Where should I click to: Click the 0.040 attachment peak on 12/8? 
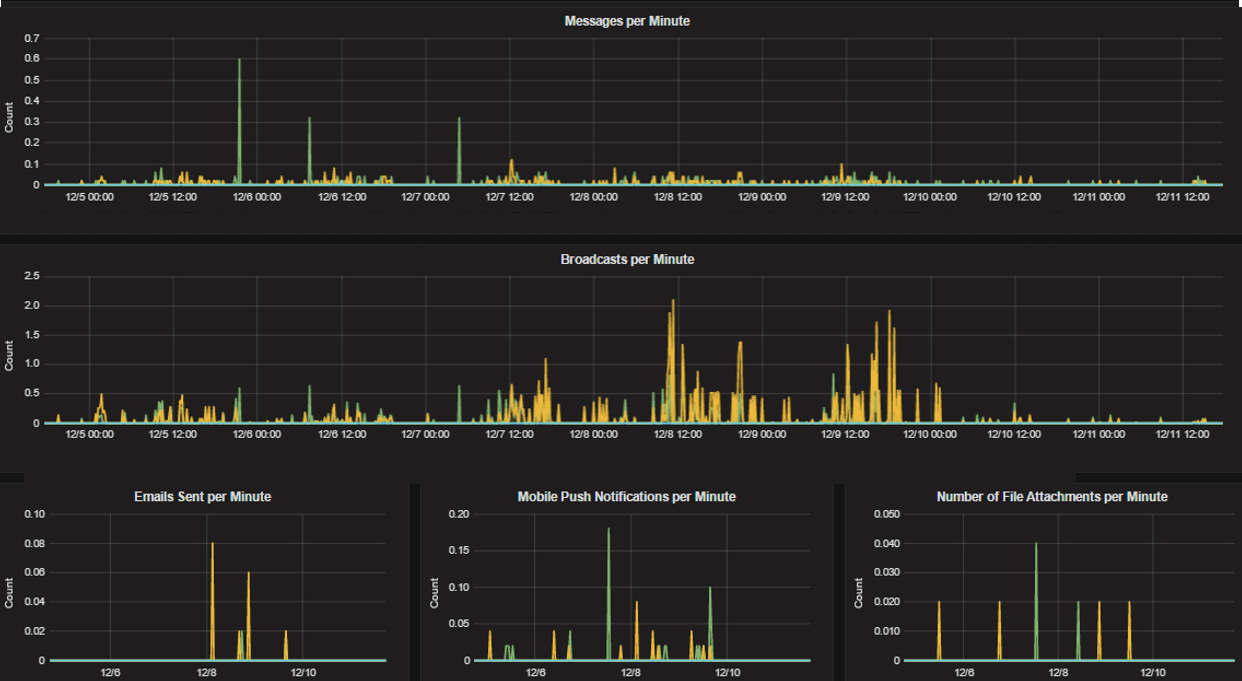click(x=1036, y=544)
